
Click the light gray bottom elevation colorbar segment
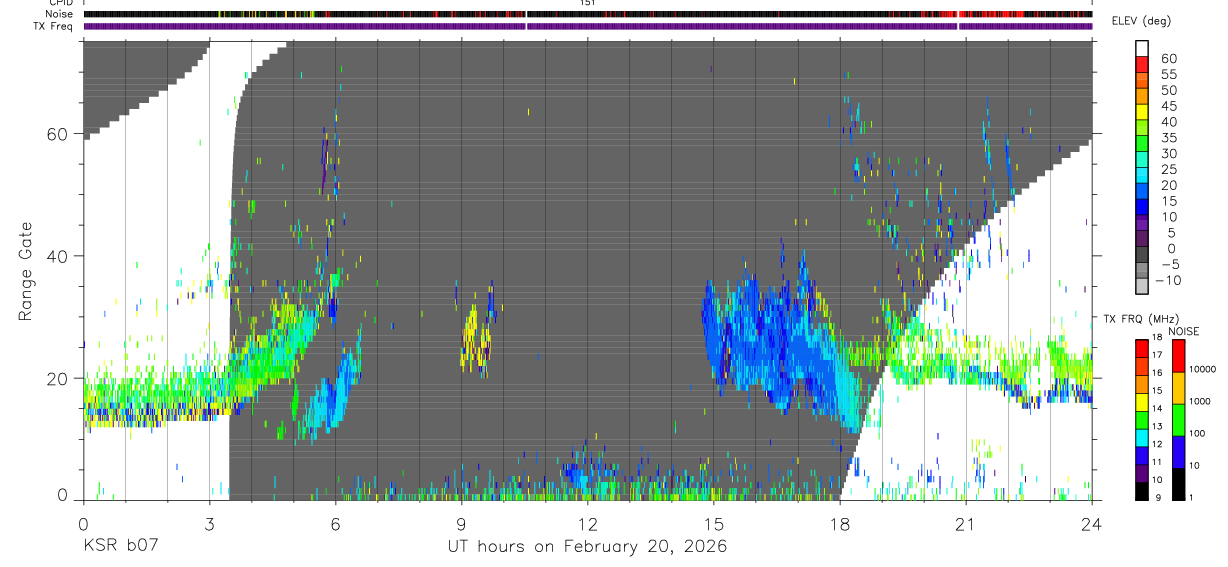1143,285
